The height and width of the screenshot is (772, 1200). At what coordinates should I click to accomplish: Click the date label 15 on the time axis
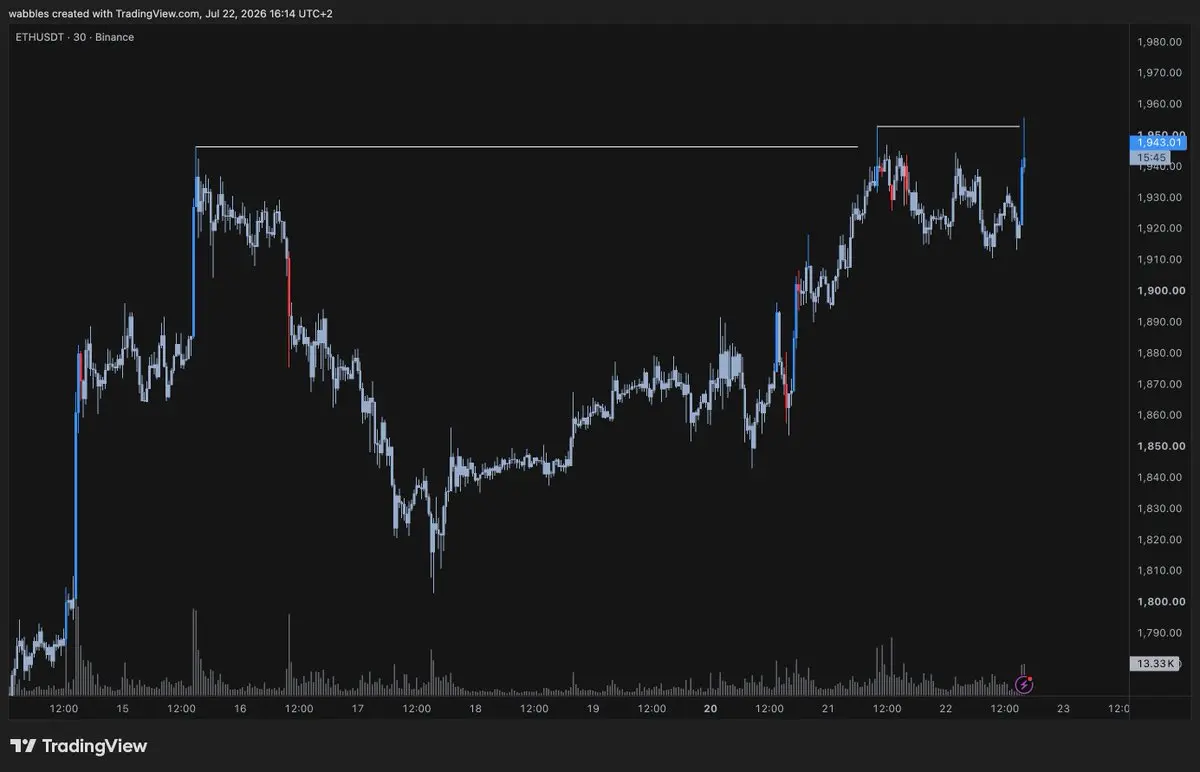(122, 708)
